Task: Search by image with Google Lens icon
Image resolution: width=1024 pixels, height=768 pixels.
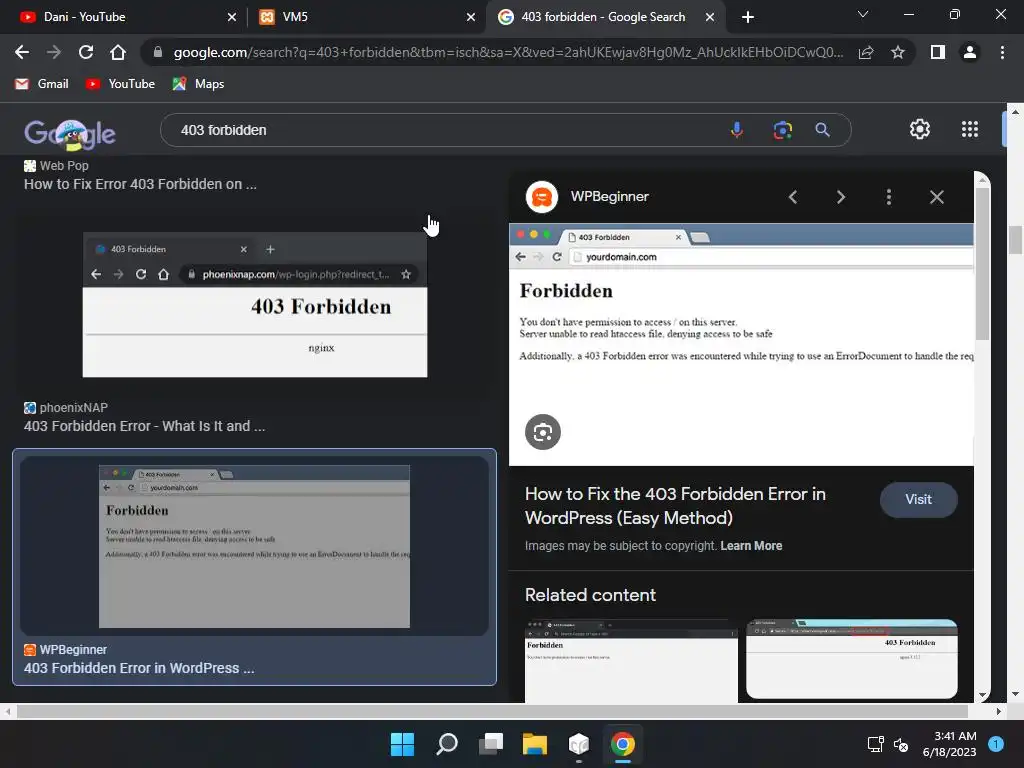Action: (x=782, y=130)
